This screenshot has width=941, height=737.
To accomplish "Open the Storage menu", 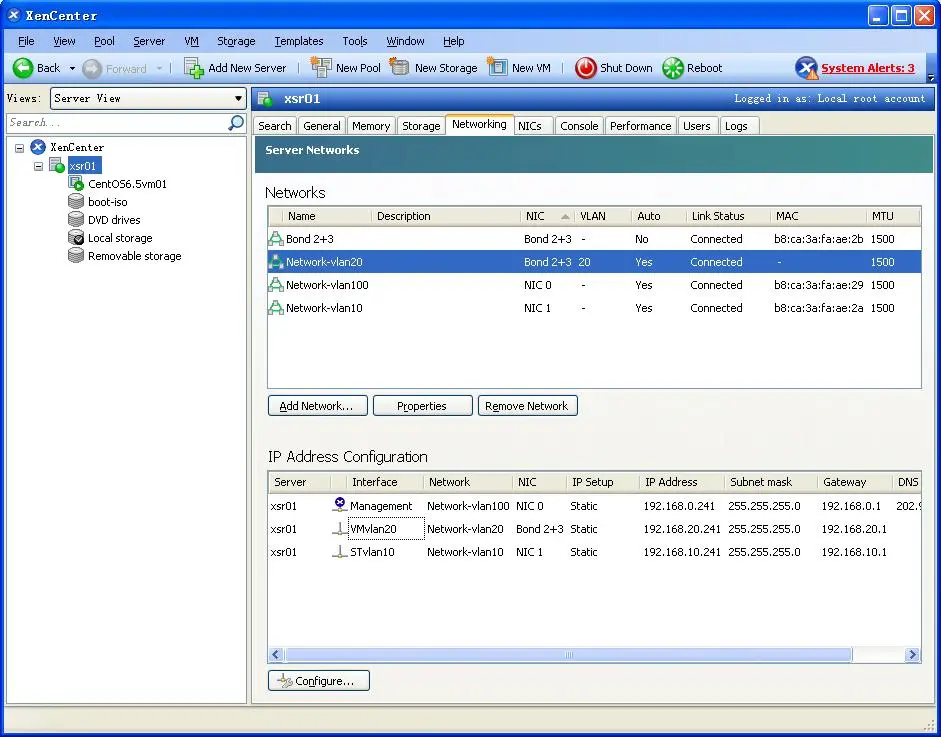I will pyautogui.click(x=236, y=41).
